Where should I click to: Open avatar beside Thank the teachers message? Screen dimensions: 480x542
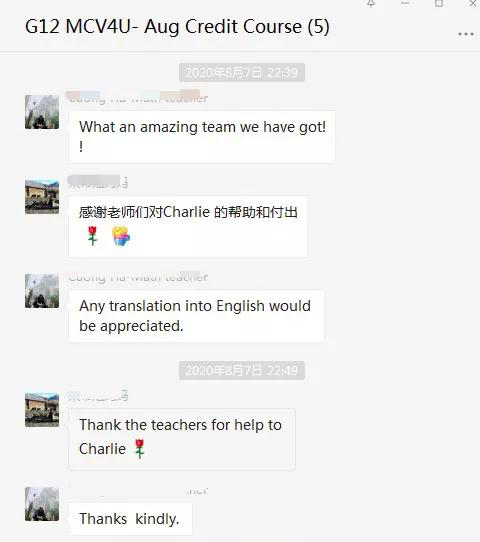42,410
